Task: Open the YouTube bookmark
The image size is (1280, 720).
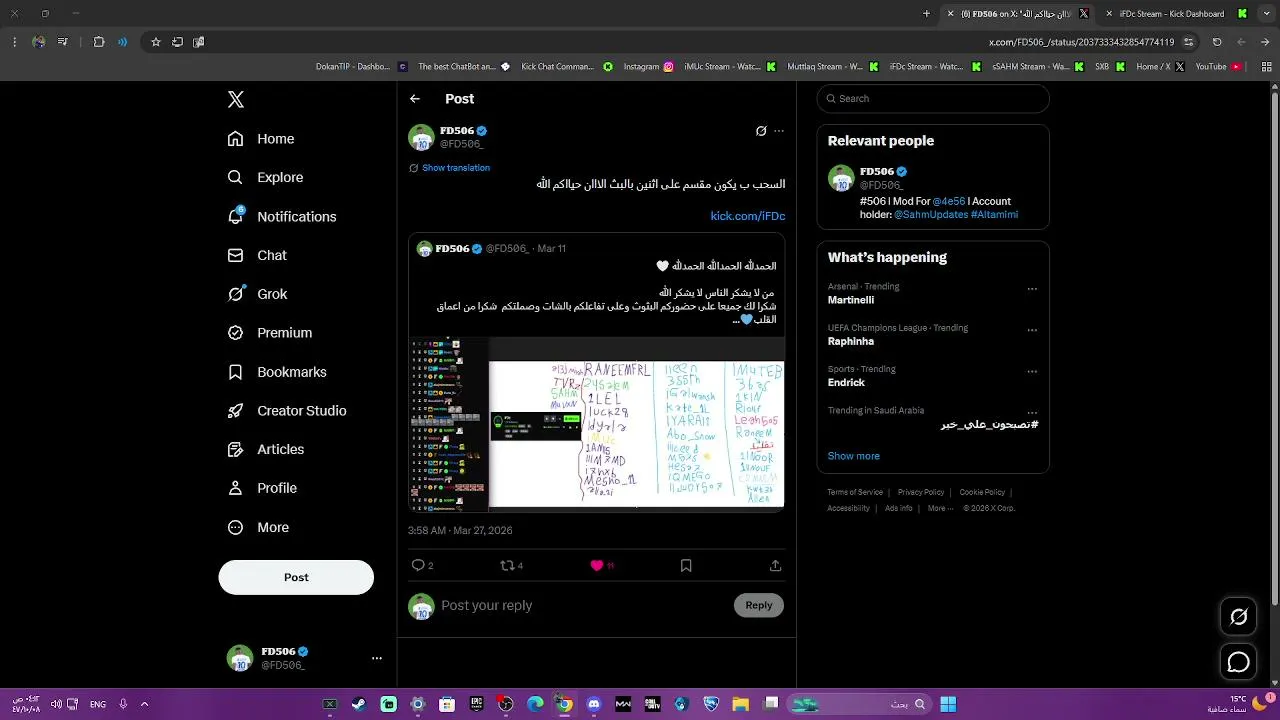Action: pos(1218,67)
